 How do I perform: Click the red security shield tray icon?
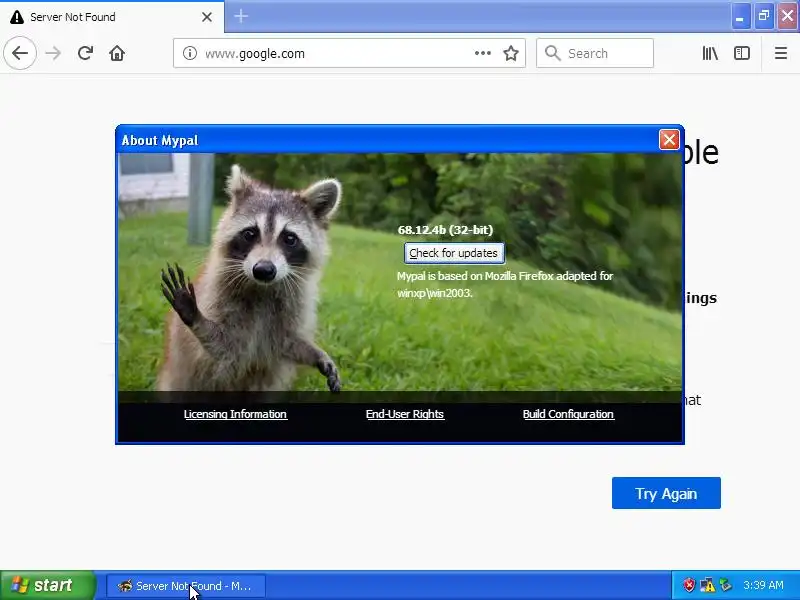pos(689,585)
